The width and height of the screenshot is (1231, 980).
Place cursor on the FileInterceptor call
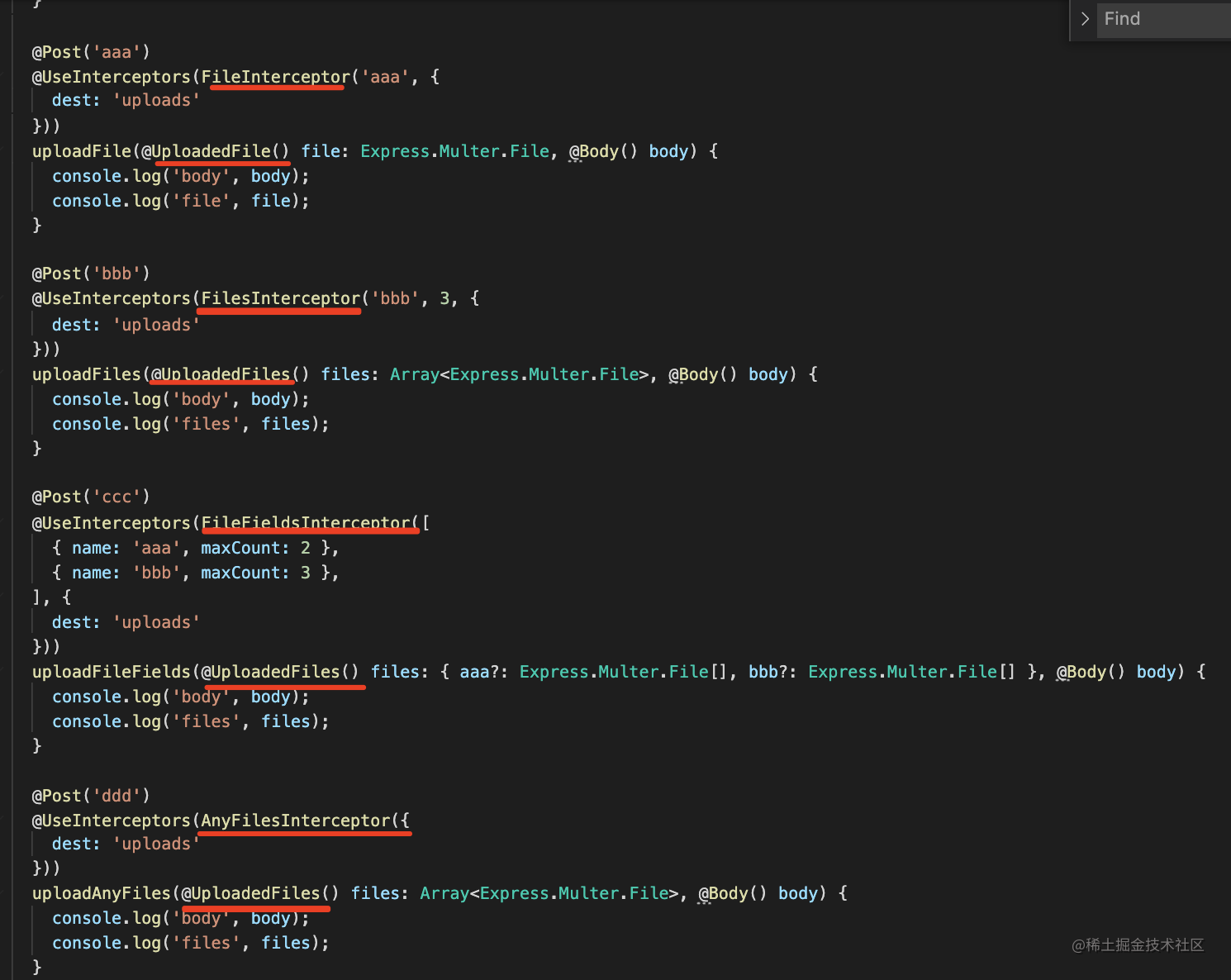(275, 77)
